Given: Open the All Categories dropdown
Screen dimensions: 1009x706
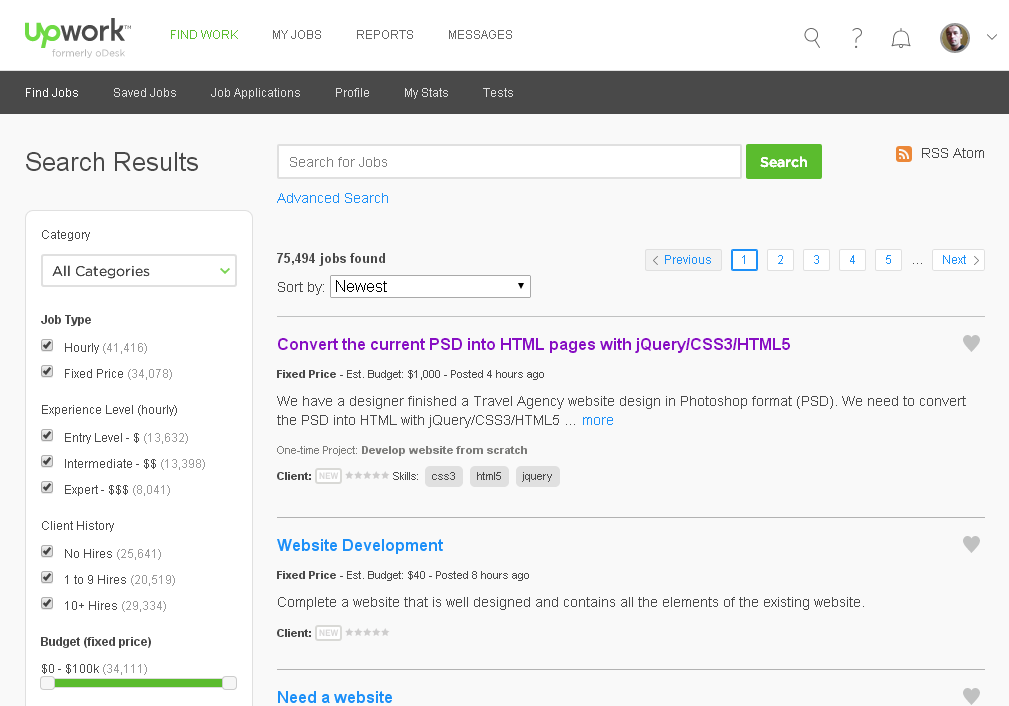Looking at the screenshot, I should click(x=138, y=270).
